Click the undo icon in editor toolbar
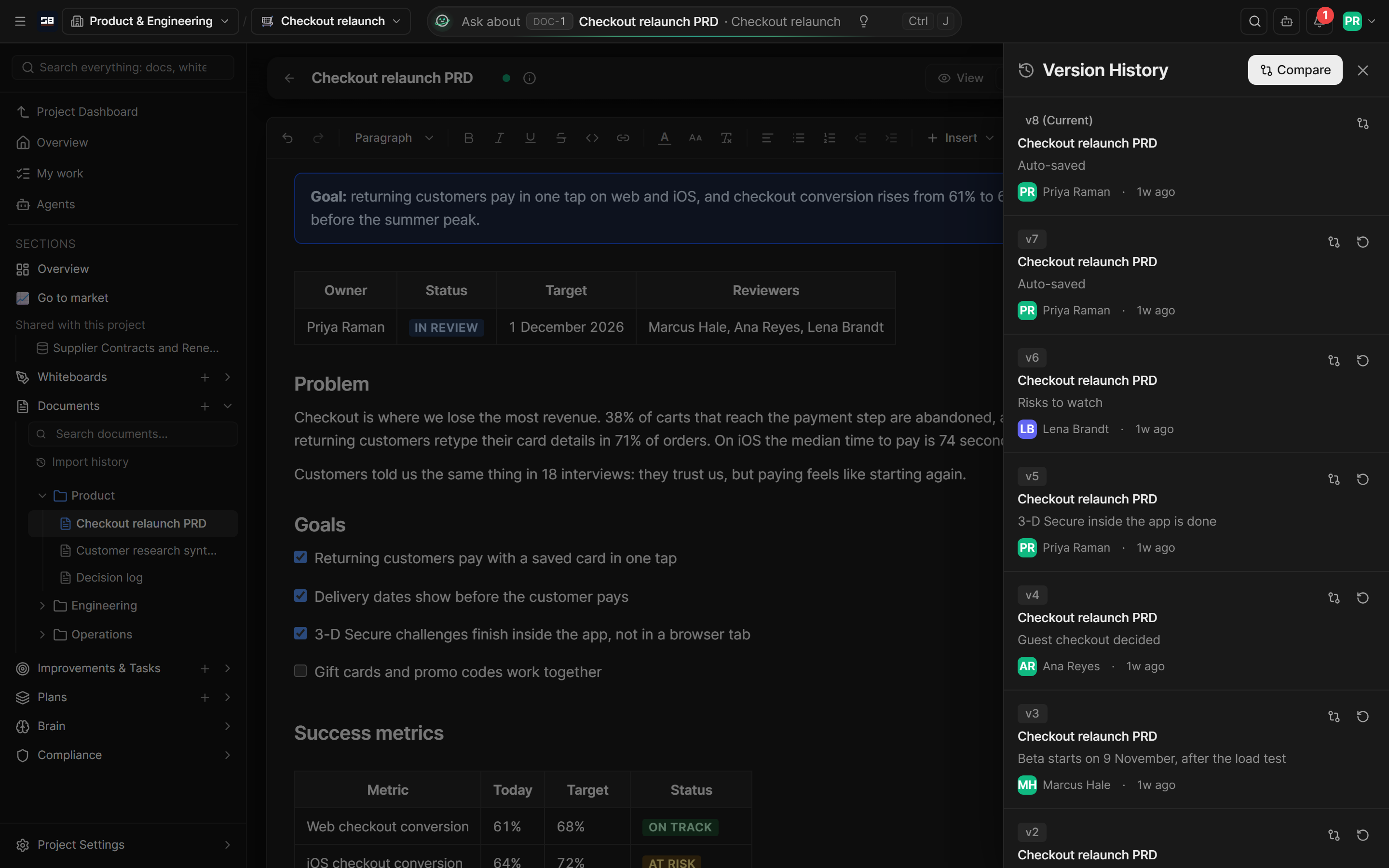This screenshot has width=1389, height=868. pos(287,138)
